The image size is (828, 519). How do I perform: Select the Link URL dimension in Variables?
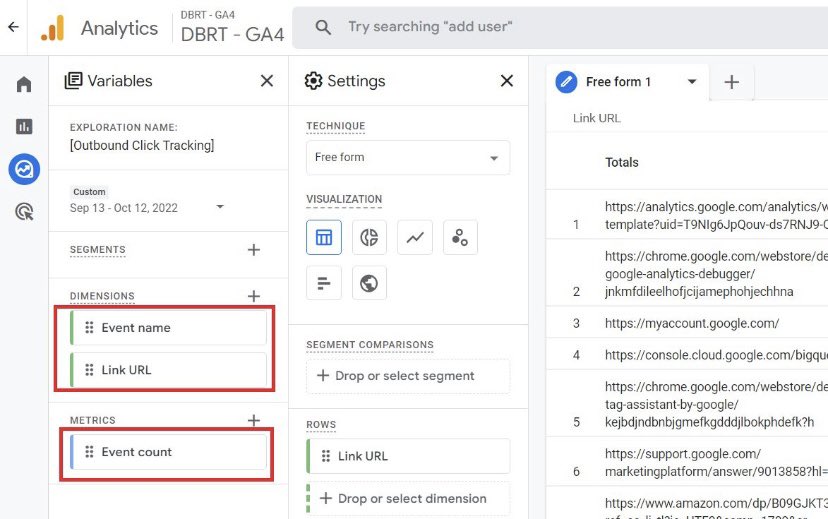click(168, 370)
